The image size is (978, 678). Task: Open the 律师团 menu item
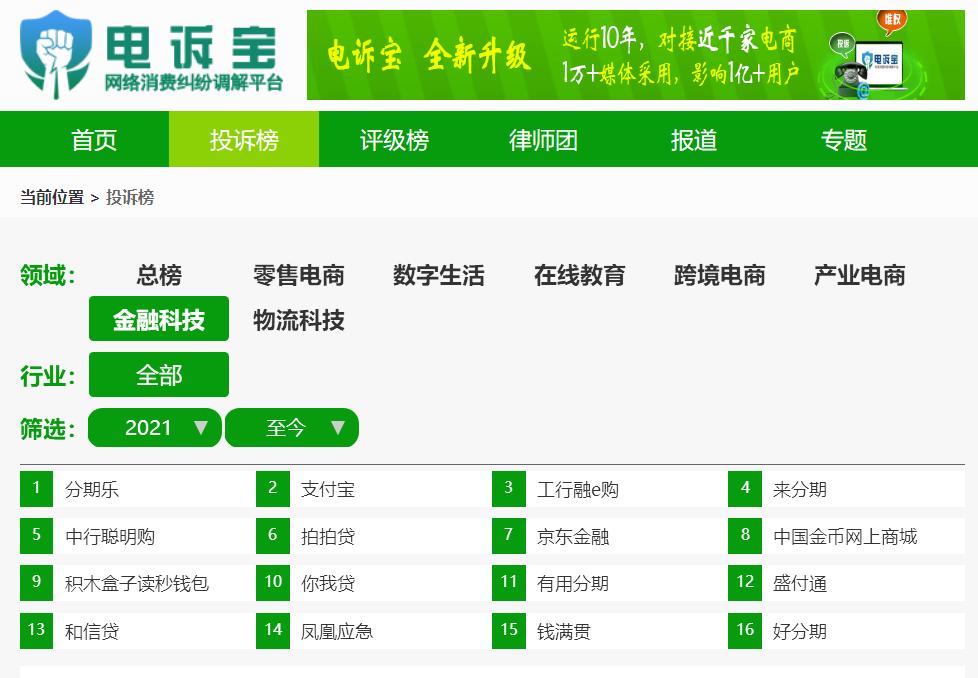click(540, 139)
